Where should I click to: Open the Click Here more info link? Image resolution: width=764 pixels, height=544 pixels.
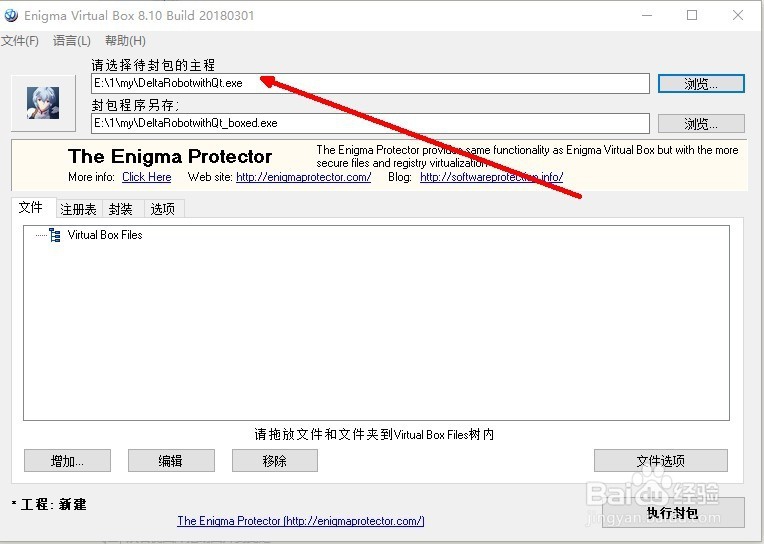pyautogui.click(x=147, y=177)
